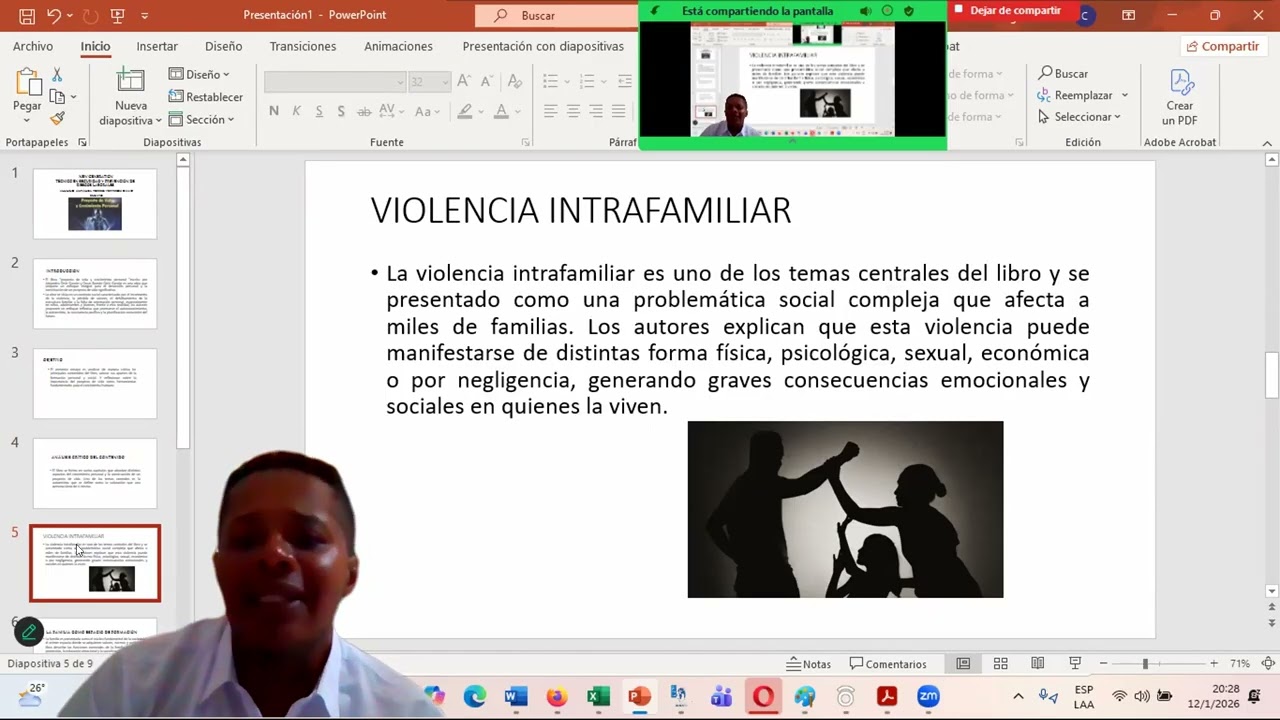
Task: Start slideshow from beginning in quick access toolbar
Action: pos(118,16)
